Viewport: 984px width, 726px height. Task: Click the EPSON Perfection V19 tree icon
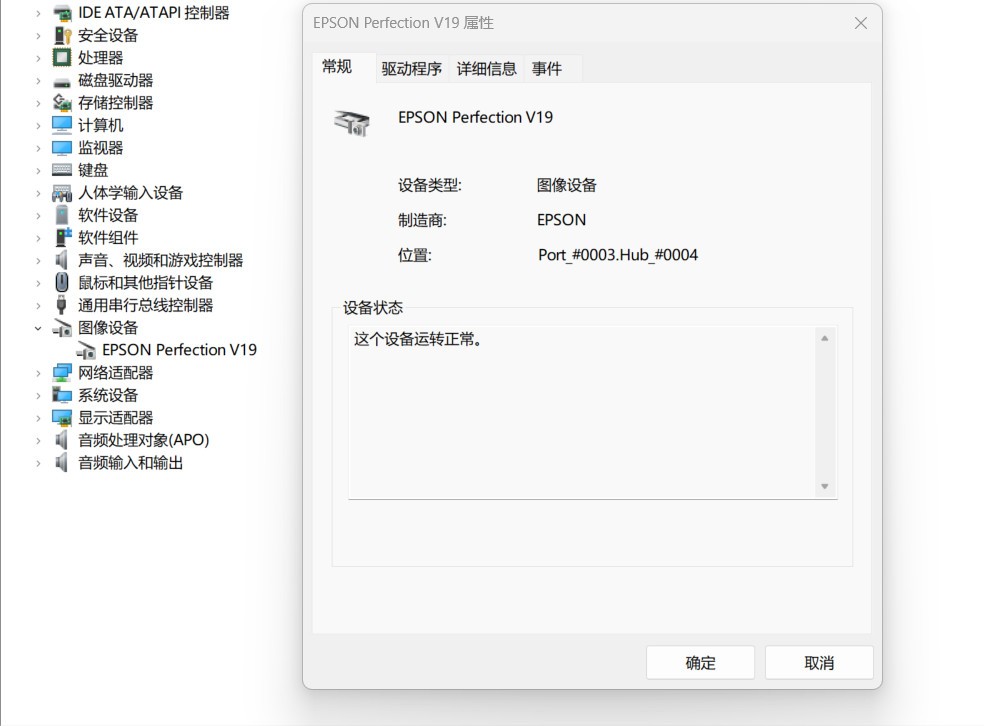tap(86, 350)
